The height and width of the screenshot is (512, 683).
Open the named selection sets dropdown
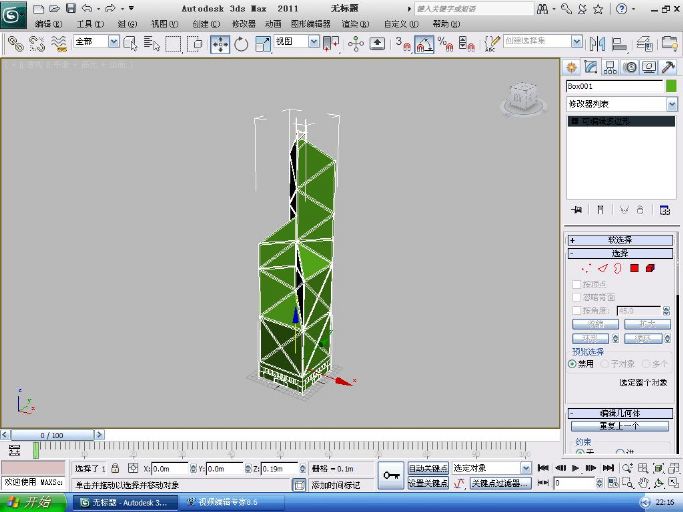577,42
